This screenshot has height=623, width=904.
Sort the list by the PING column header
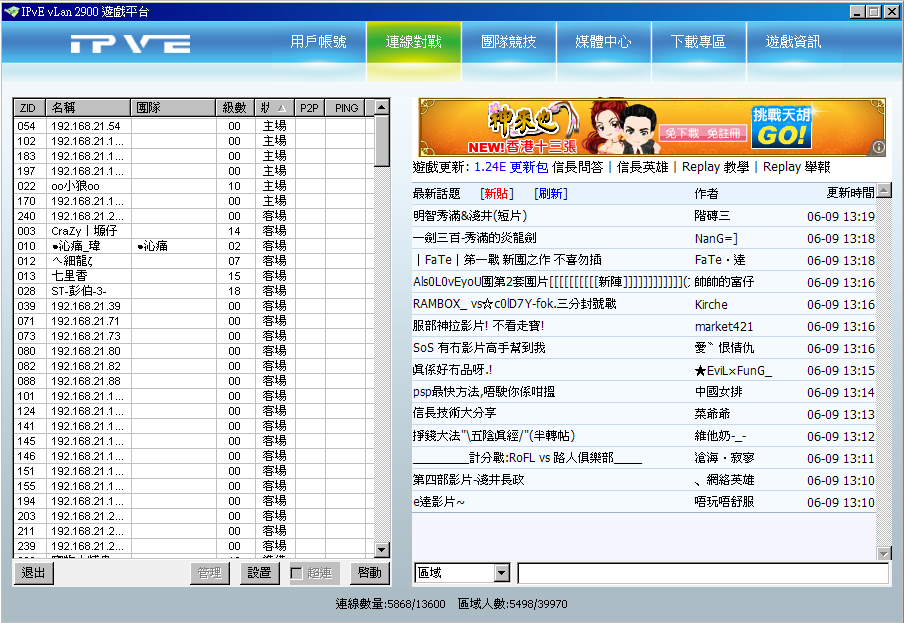pyautogui.click(x=346, y=107)
